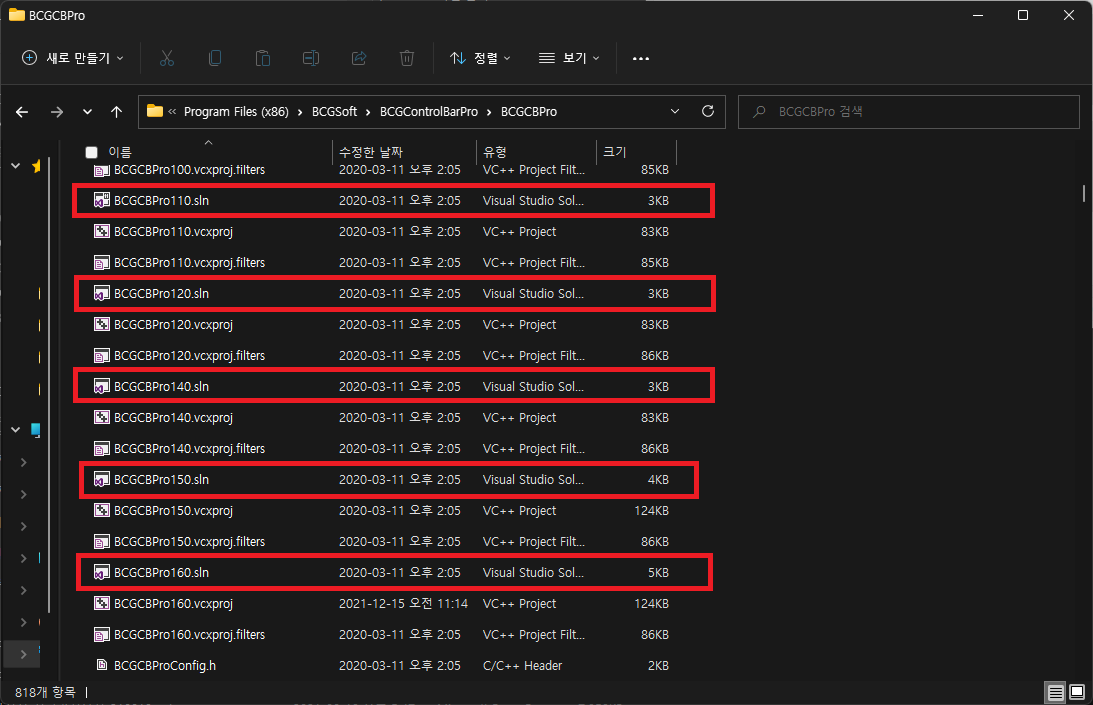The width and height of the screenshot is (1093, 705).
Task: Select BCGCBPro140.vcxproj.filters file name
Action: point(190,448)
